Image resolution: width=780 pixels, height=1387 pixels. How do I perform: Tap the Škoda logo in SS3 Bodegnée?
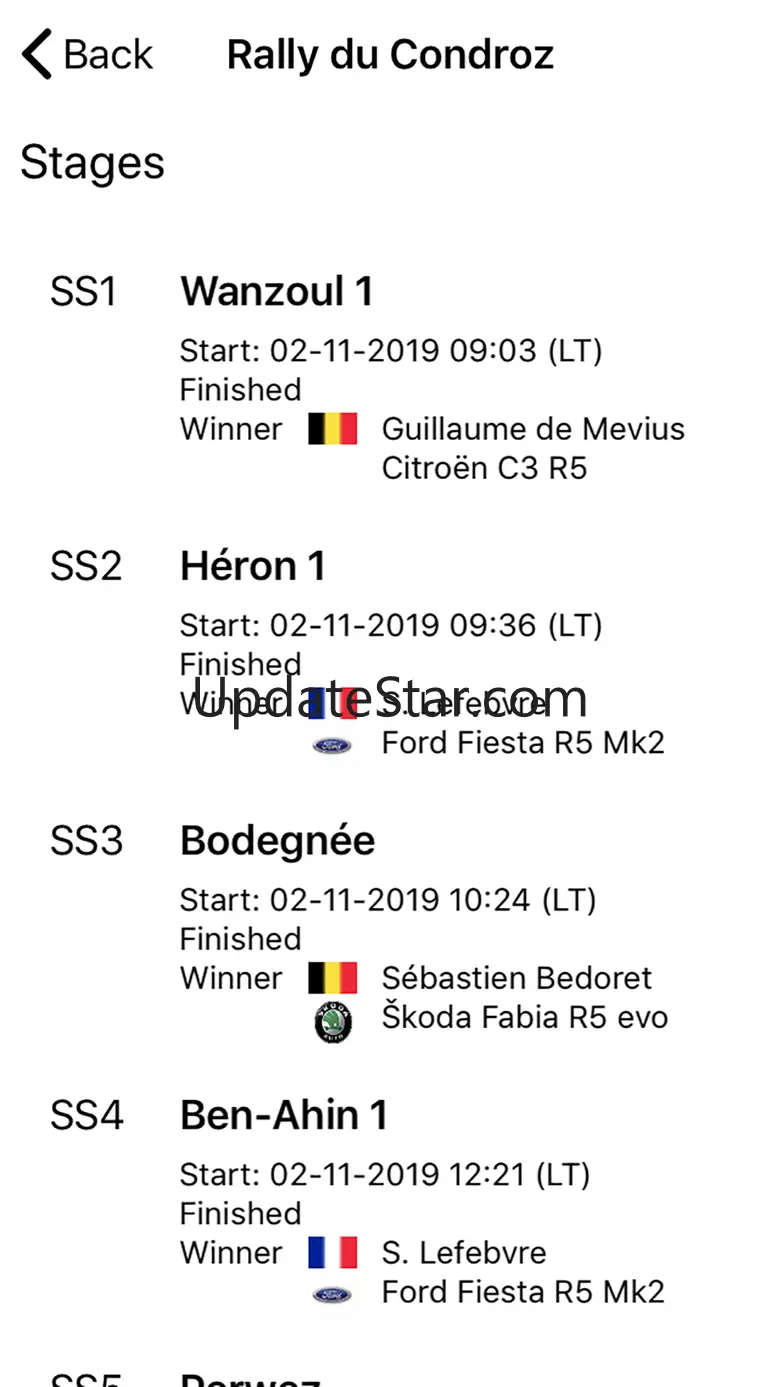(333, 1023)
